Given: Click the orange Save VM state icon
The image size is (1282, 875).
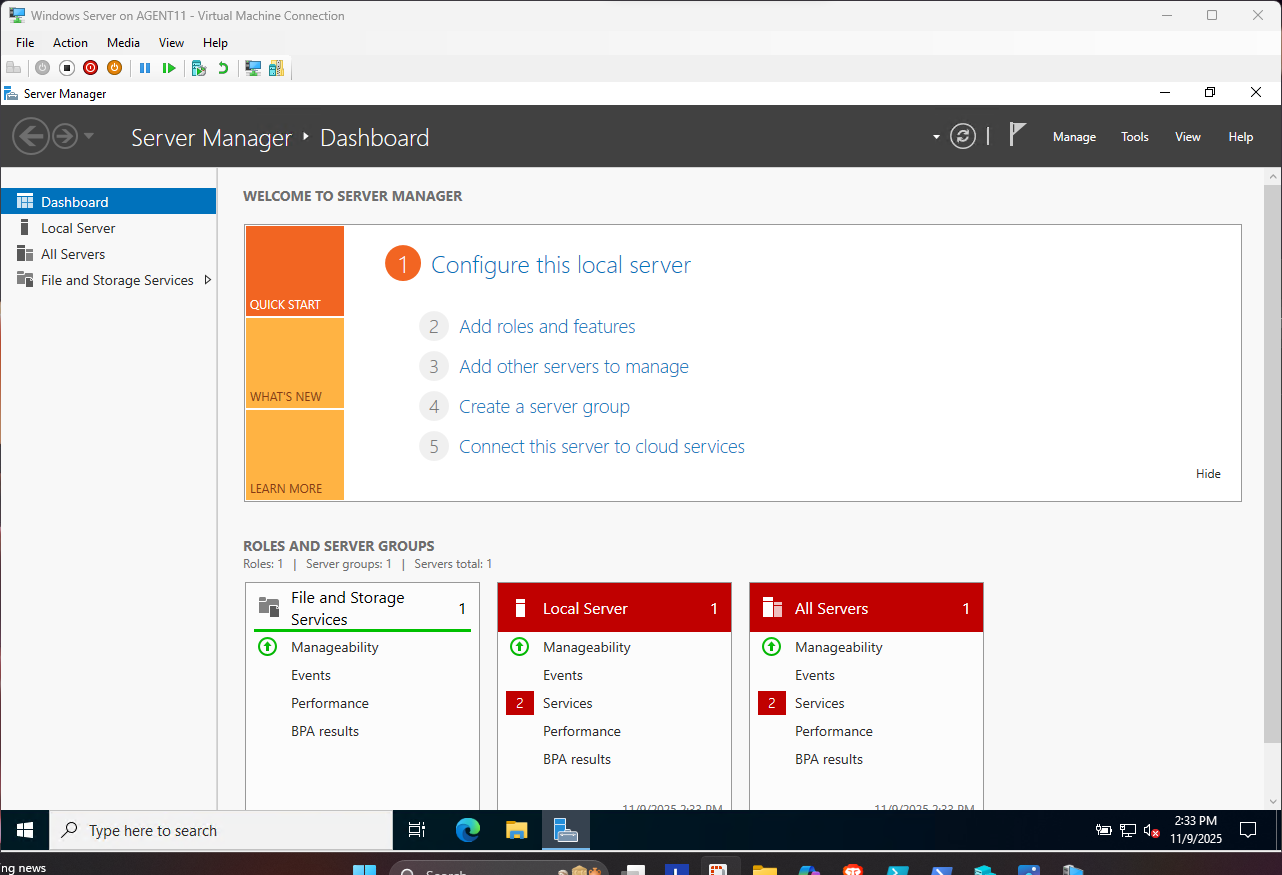Looking at the screenshot, I should [115, 68].
